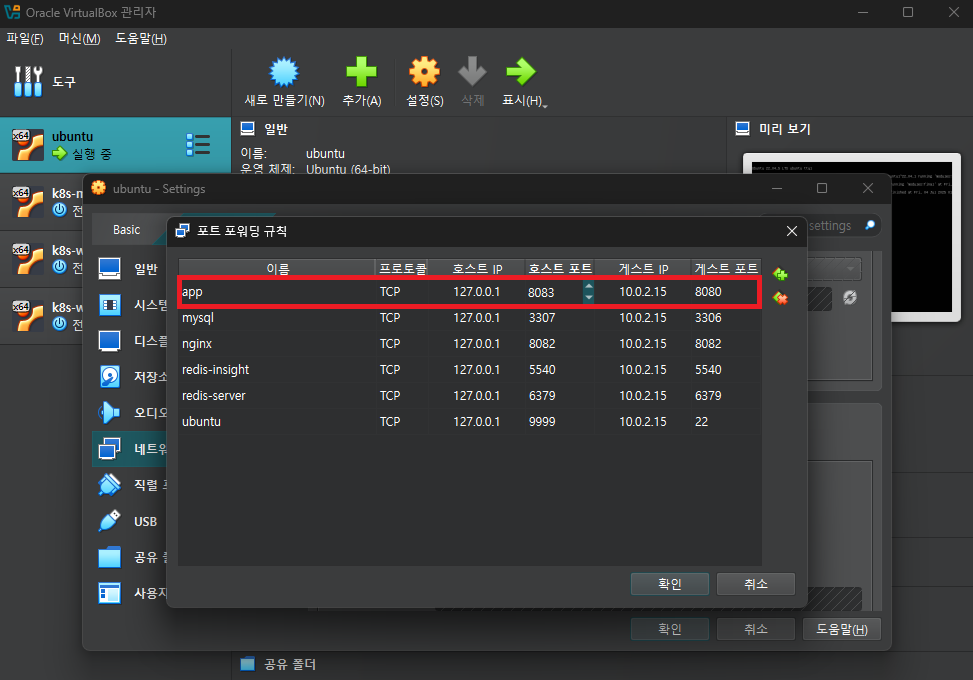Click mysql guest port 3306 cell

(x=726, y=318)
